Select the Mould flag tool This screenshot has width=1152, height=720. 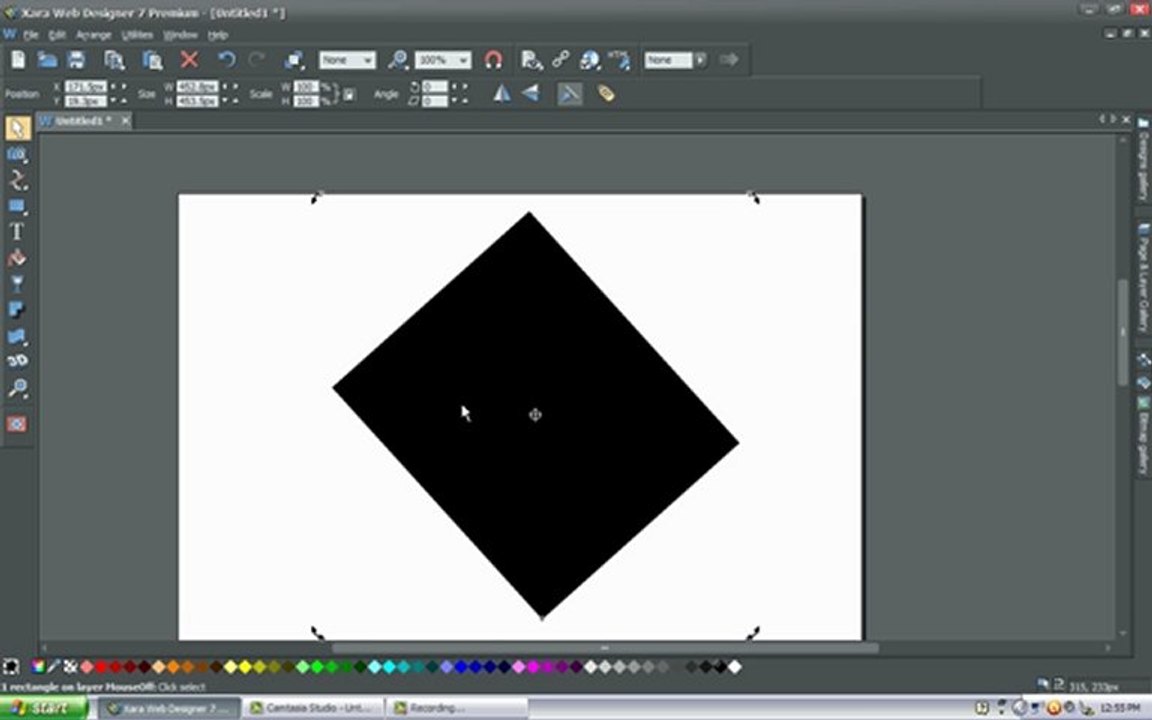(17, 336)
